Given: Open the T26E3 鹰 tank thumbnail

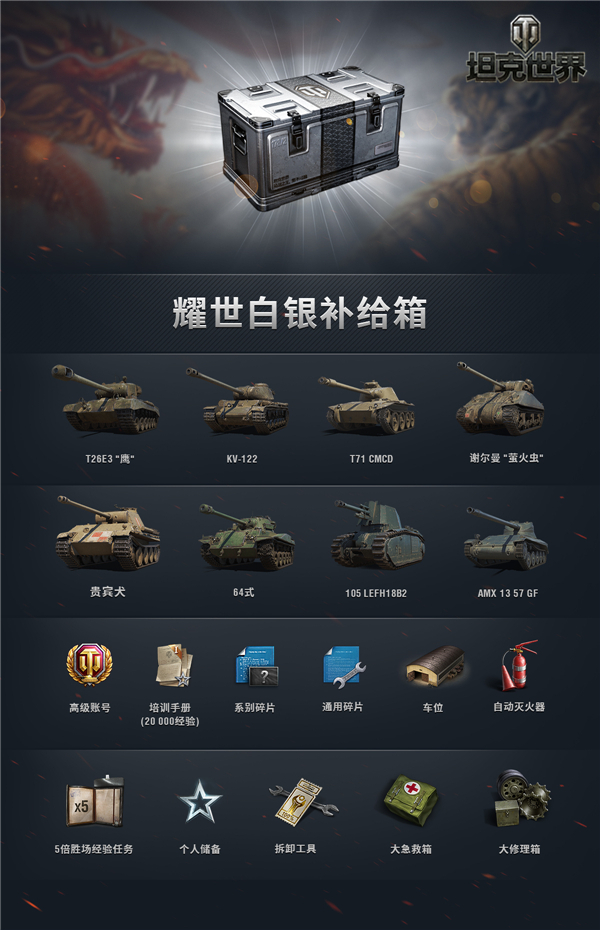Looking at the screenshot, I should coord(106,398).
